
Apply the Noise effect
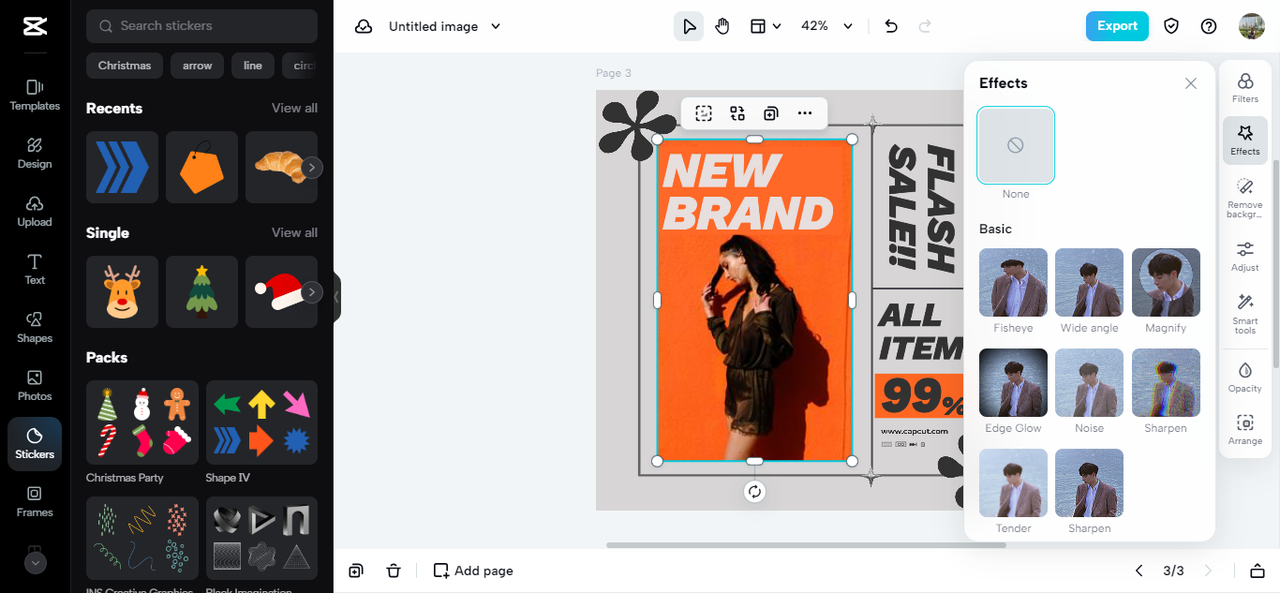[1090, 383]
